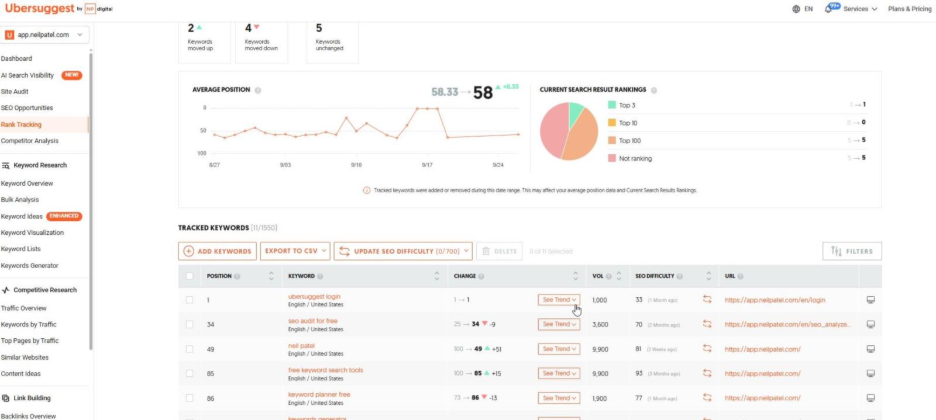Click info icon beside Keyword column header
936x420 pixels.
320,276
